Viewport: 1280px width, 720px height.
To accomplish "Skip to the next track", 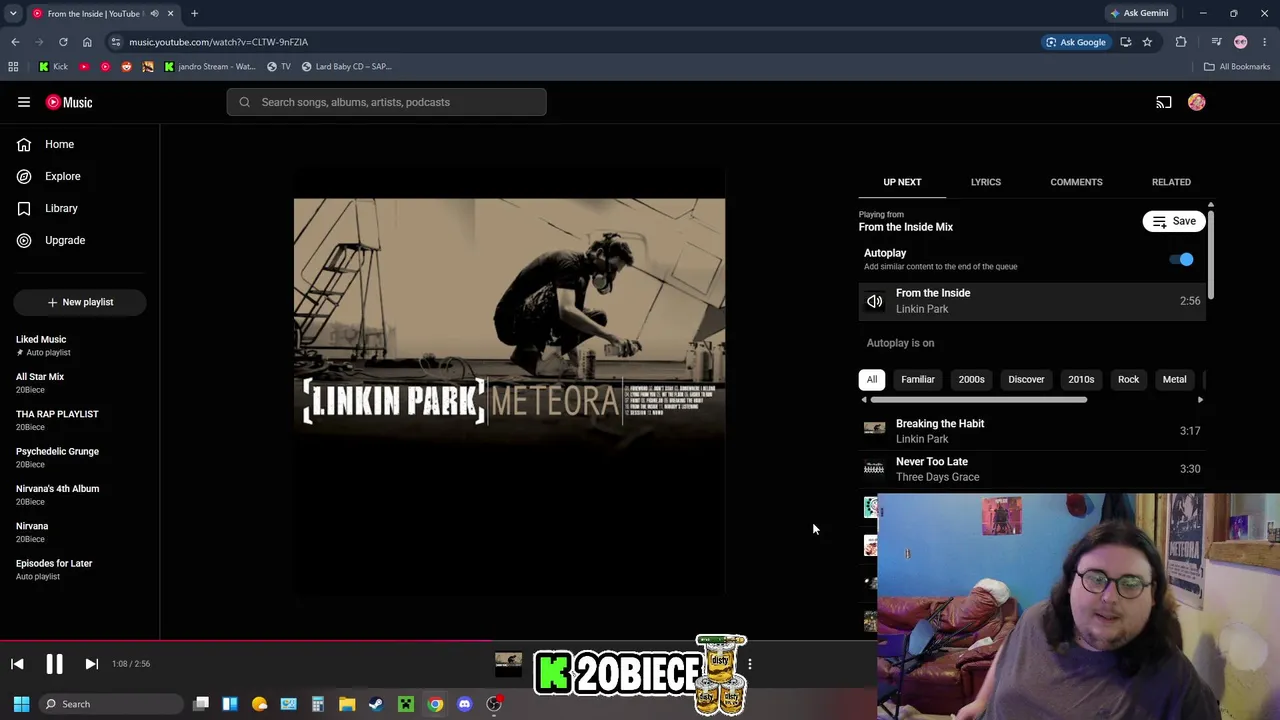I will 91,664.
